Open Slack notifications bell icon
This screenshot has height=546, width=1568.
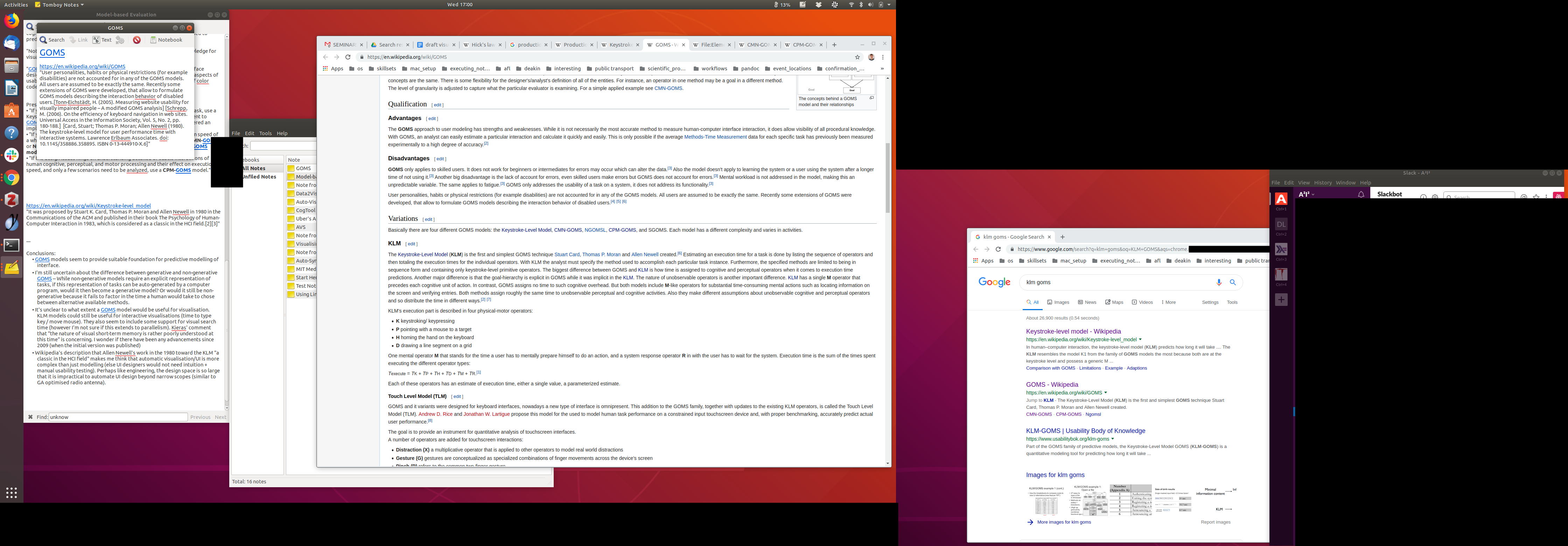point(1360,194)
